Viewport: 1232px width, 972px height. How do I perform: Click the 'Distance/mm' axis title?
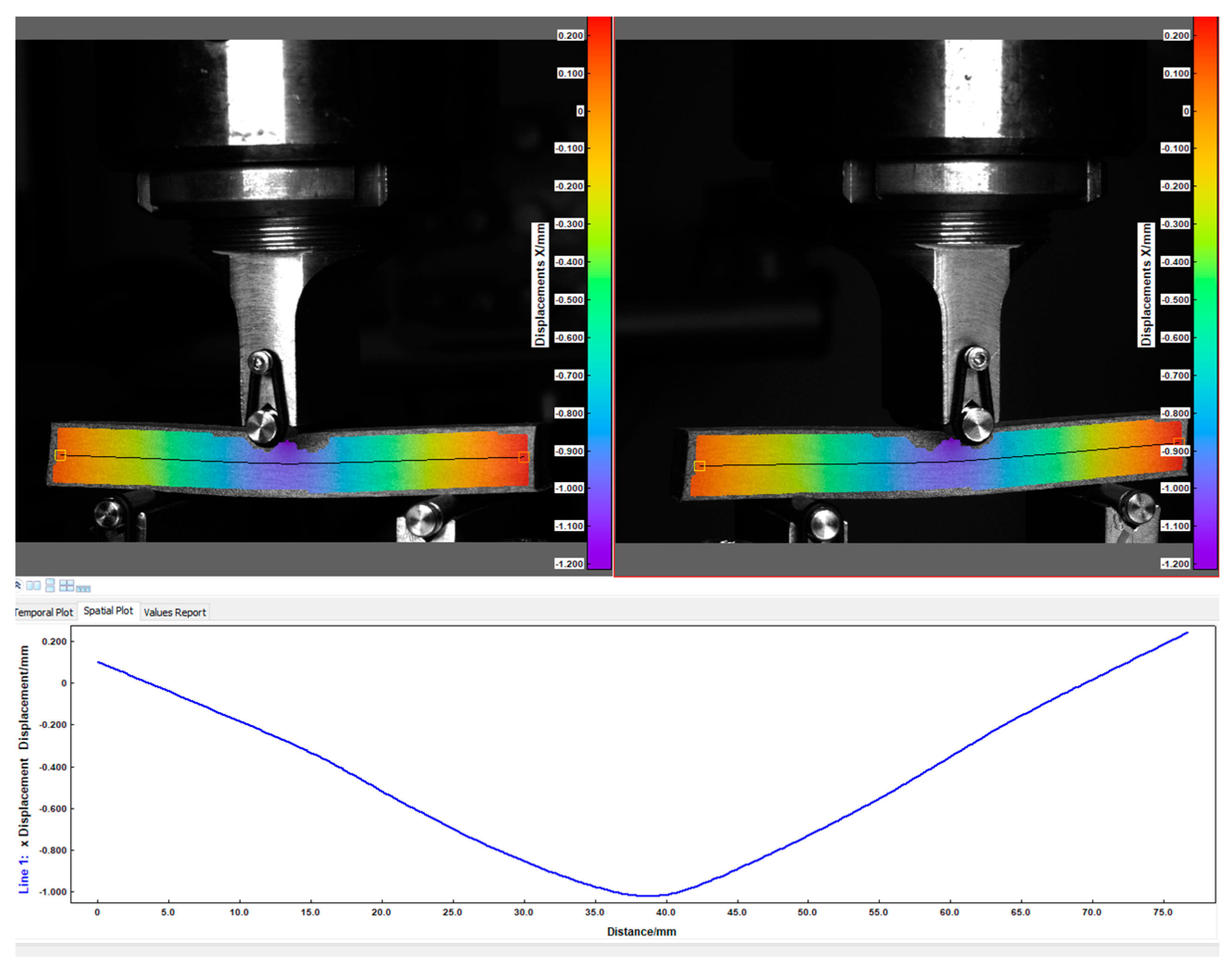point(641,932)
